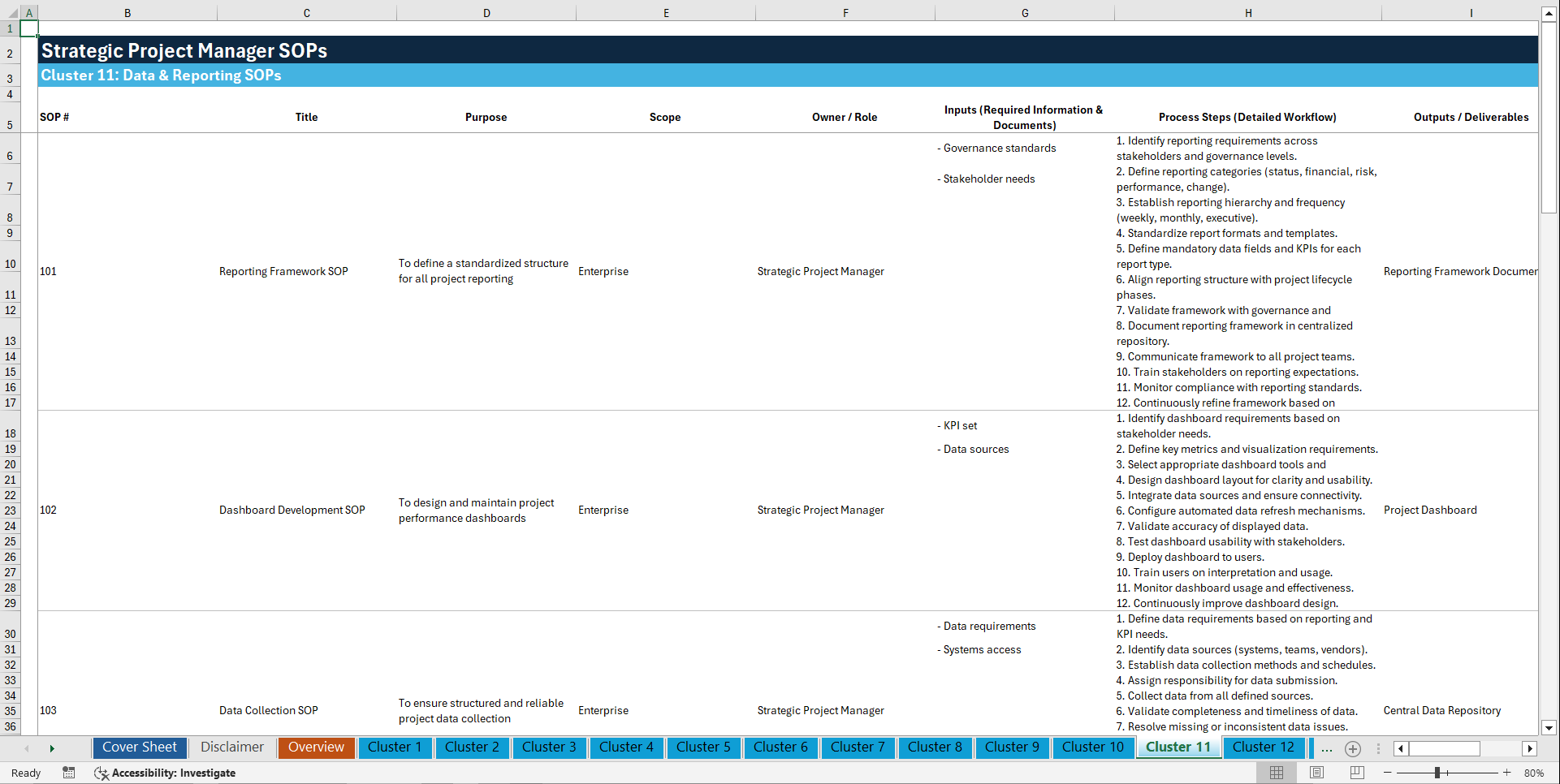Screen dimensions: 1560x784
Task: Select the active Cluster 11 tab
Action: [1178, 747]
